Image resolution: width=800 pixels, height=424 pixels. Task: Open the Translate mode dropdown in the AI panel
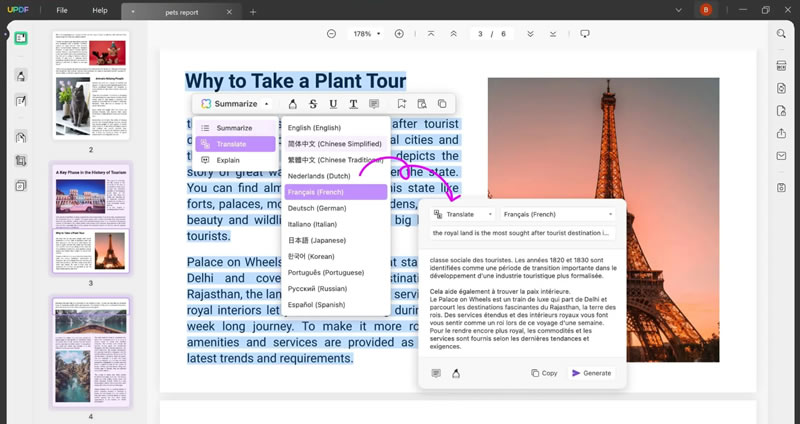click(463, 214)
